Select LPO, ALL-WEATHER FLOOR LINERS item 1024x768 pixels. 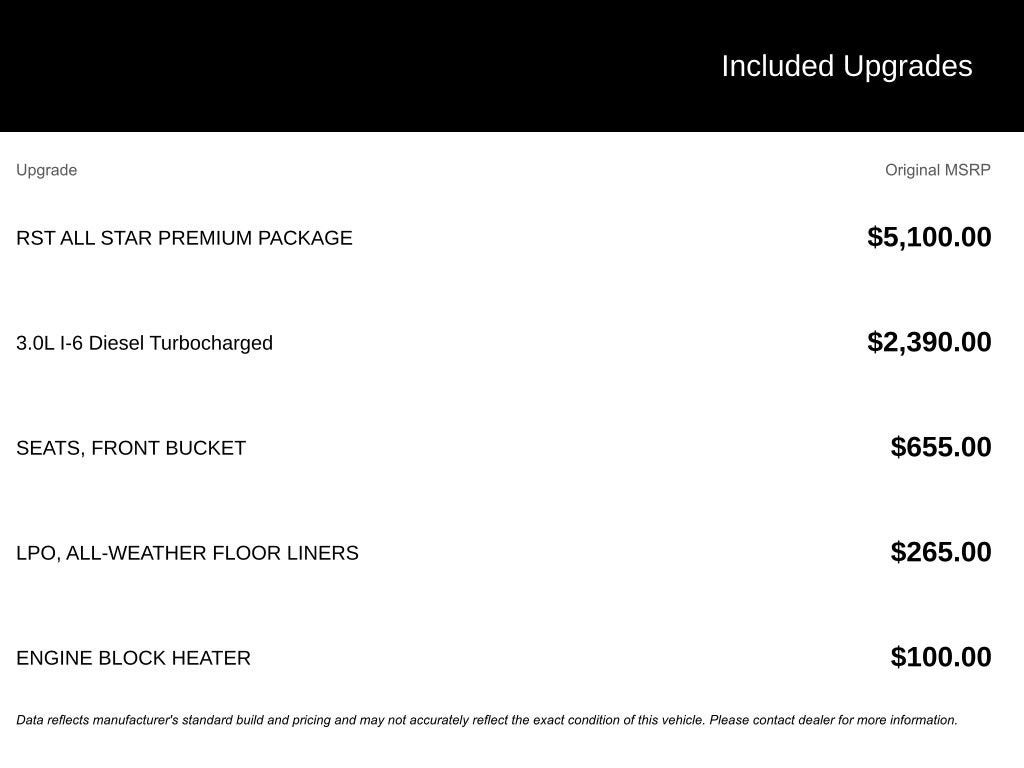187,553
